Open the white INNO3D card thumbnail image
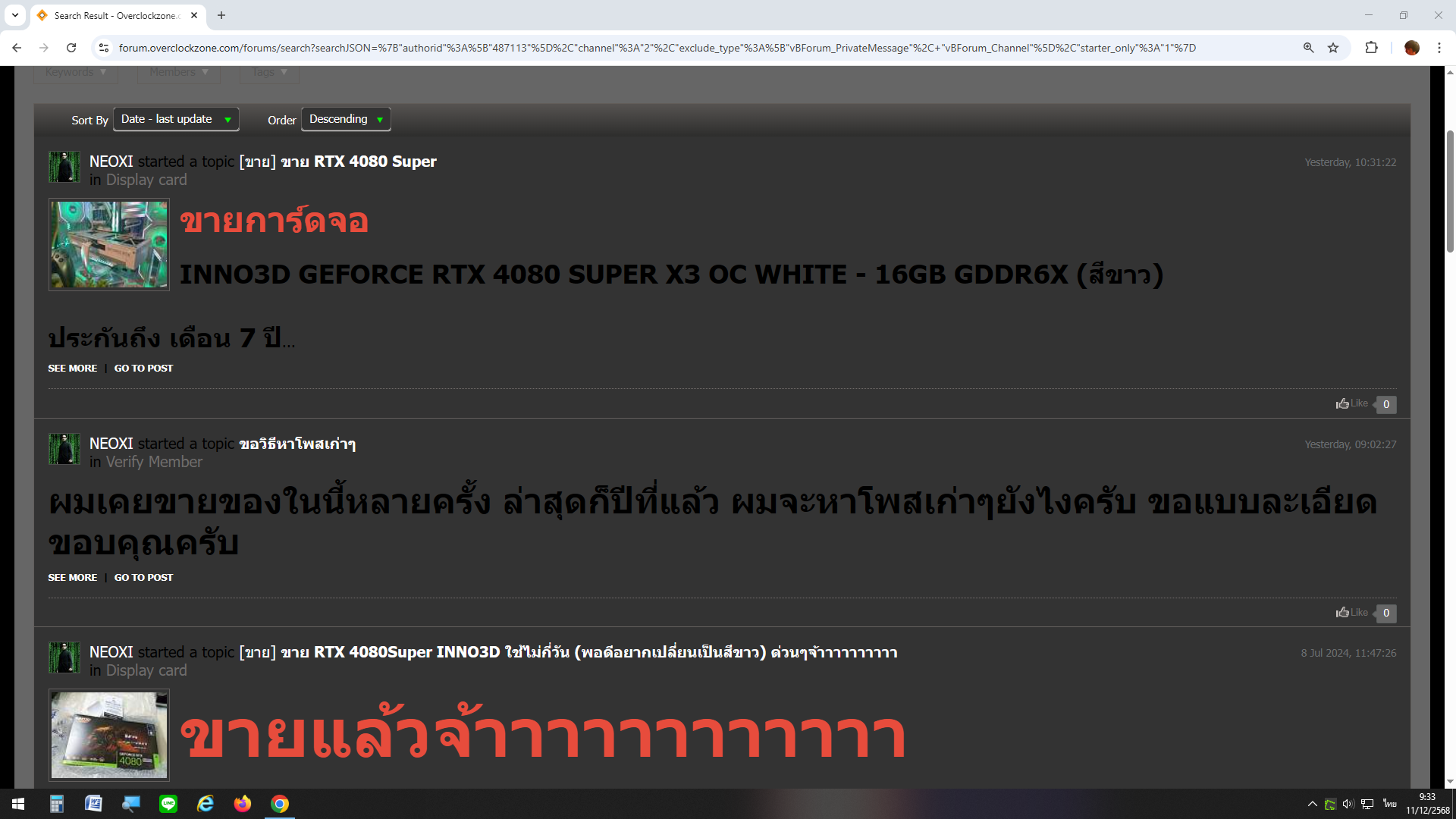 (x=109, y=244)
